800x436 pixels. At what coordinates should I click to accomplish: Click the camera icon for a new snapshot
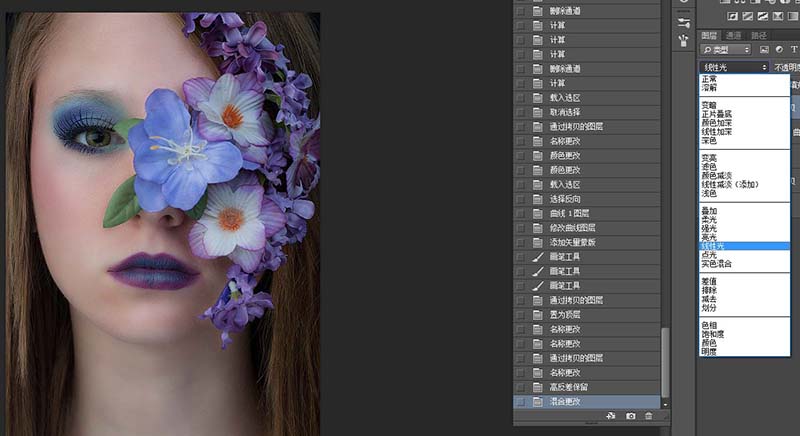click(630, 416)
